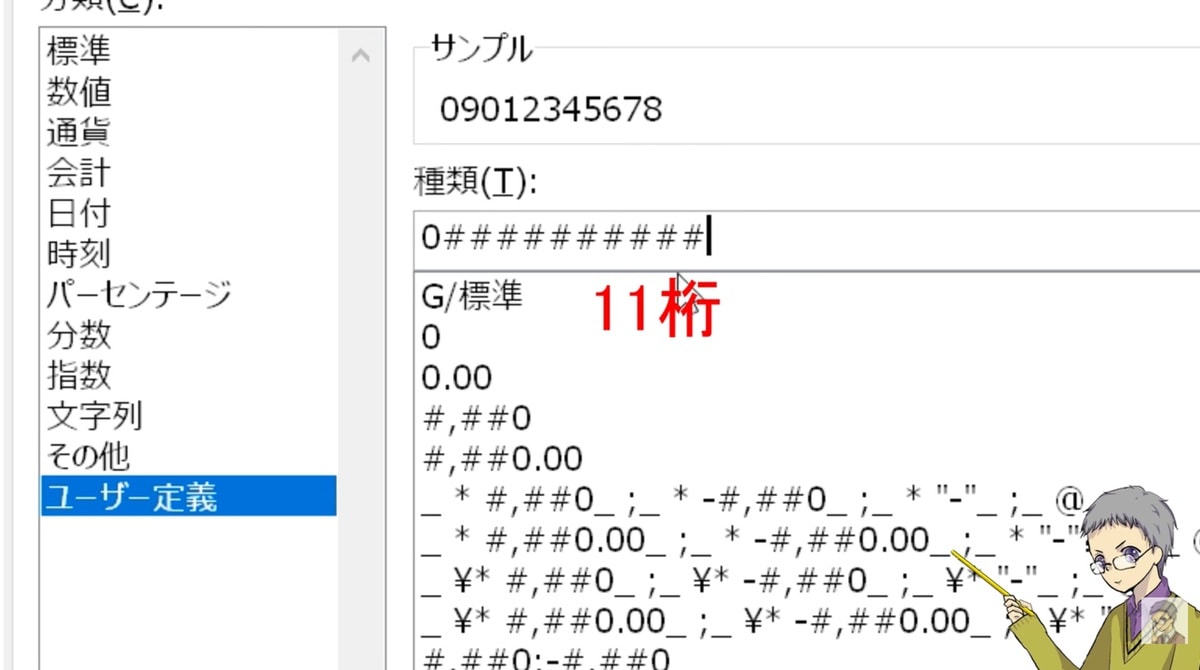
Task: Select the #,##0.00 format code
Action: [x=502, y=459]
